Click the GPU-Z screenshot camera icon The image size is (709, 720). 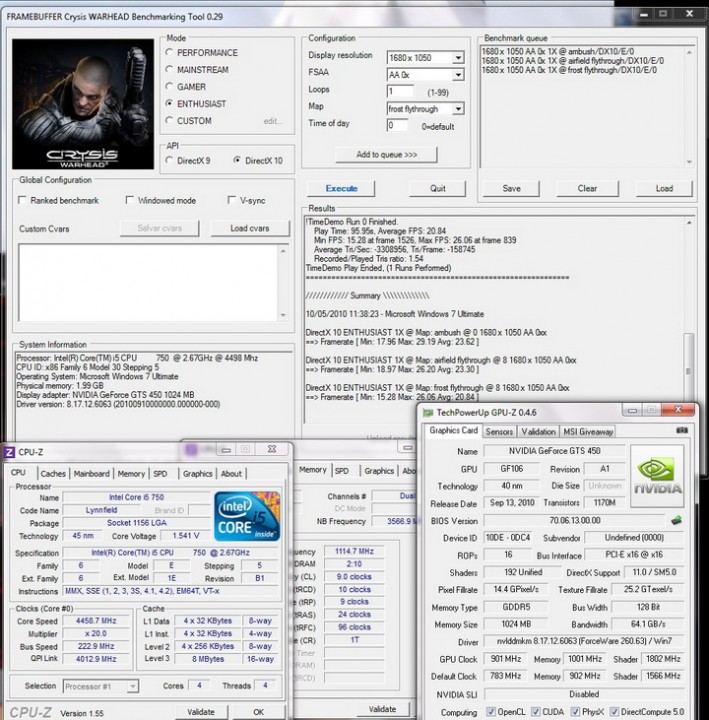click(x=682, y=430)
